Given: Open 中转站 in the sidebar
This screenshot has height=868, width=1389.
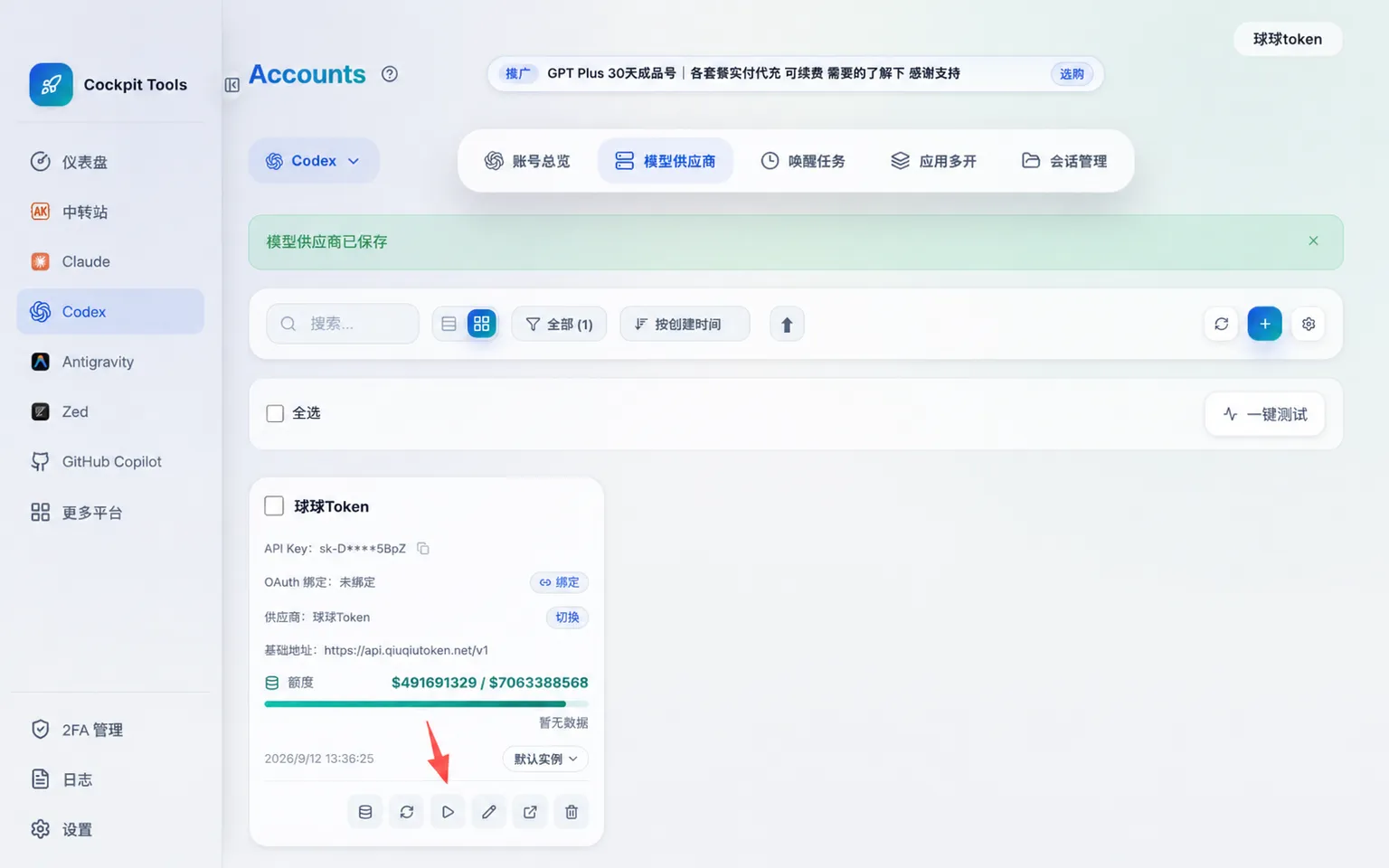Looking at the screenshot, I should pyautogui.click(x=110, y=212).
